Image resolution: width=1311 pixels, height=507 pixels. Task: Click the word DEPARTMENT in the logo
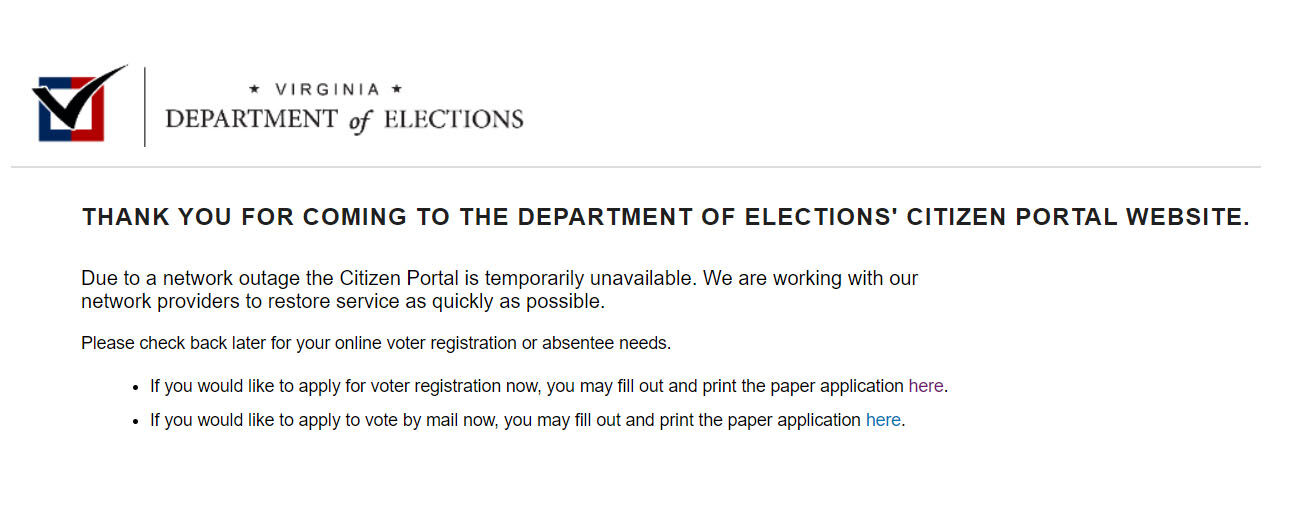[251, 120]
